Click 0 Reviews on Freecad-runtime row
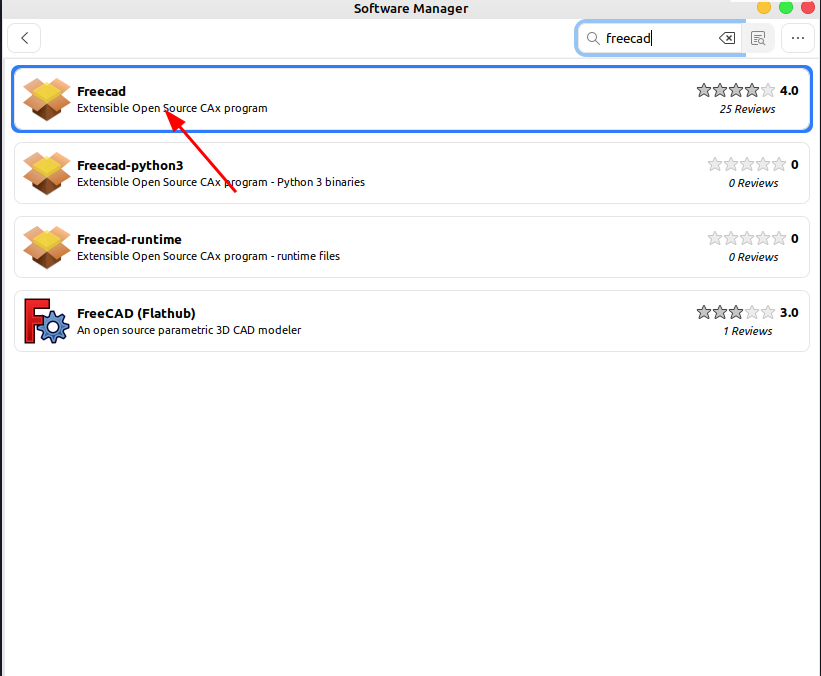821x676 pixels. pyautogui.click(x=753, y=257)
